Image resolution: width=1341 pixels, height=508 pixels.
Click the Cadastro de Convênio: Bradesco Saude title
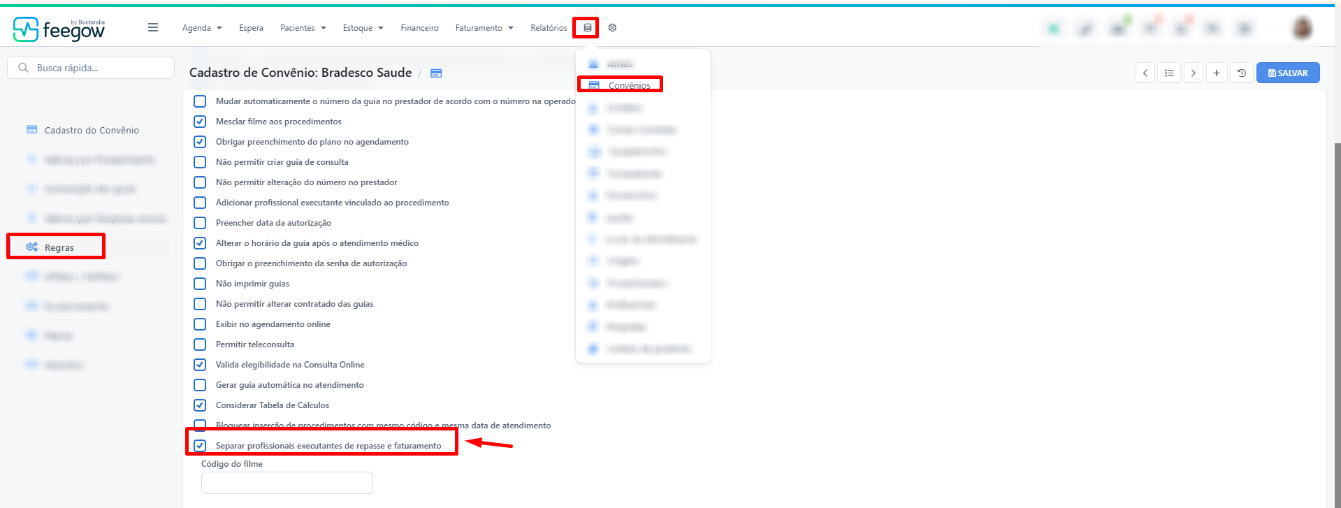302,73
